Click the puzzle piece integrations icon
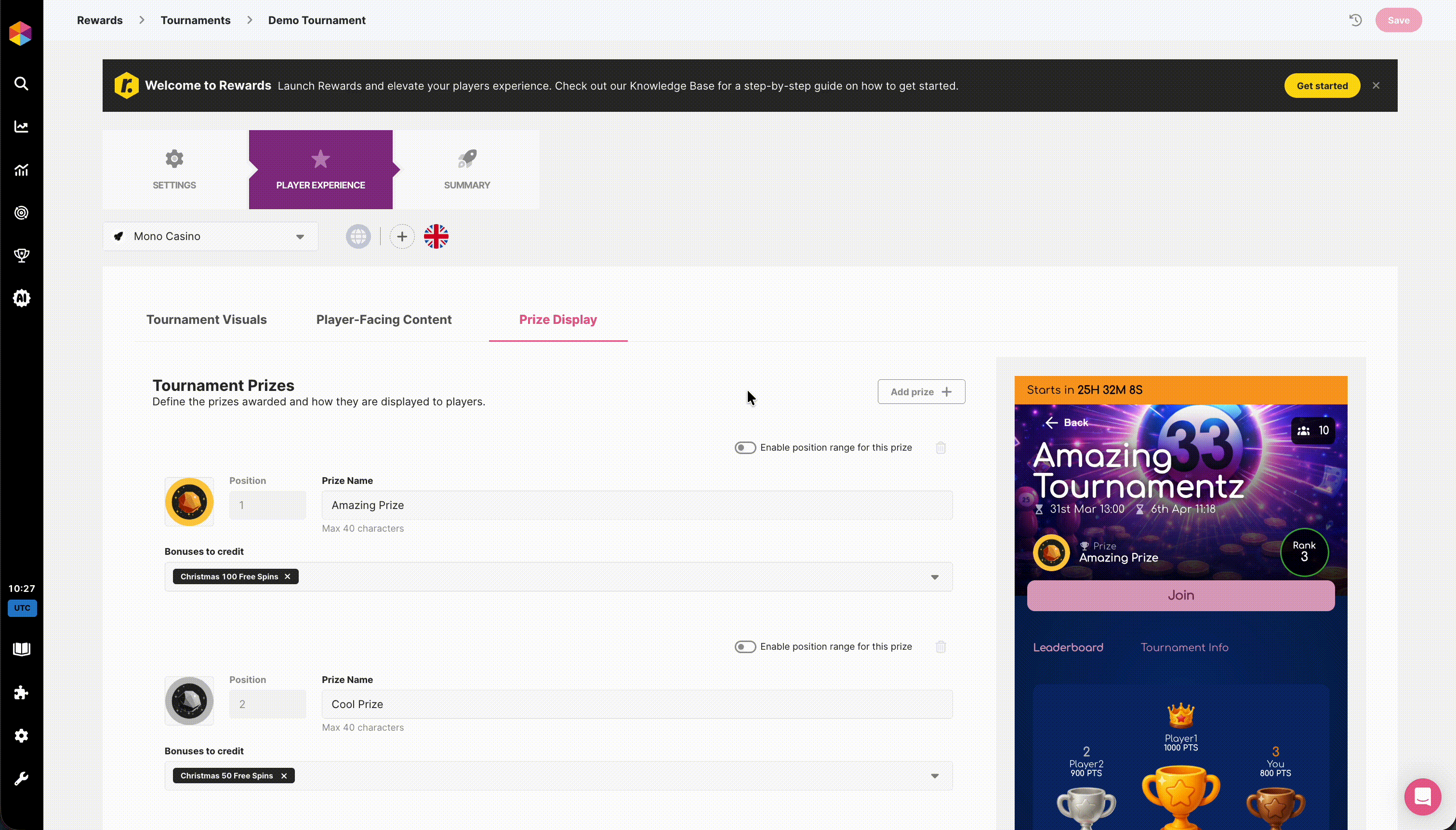The width and height of the screenshot is (1456, 830). click(21, 693)
